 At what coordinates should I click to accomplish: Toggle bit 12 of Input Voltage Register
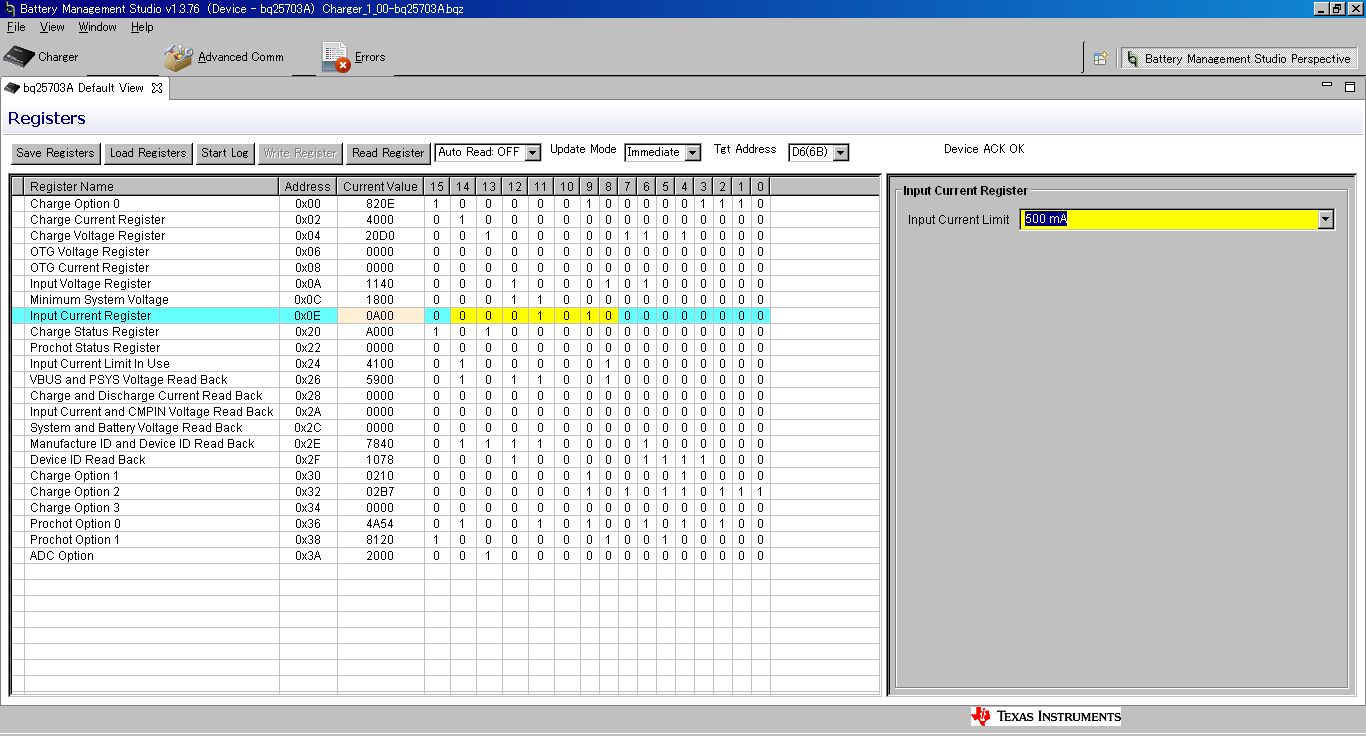(514, 284)
